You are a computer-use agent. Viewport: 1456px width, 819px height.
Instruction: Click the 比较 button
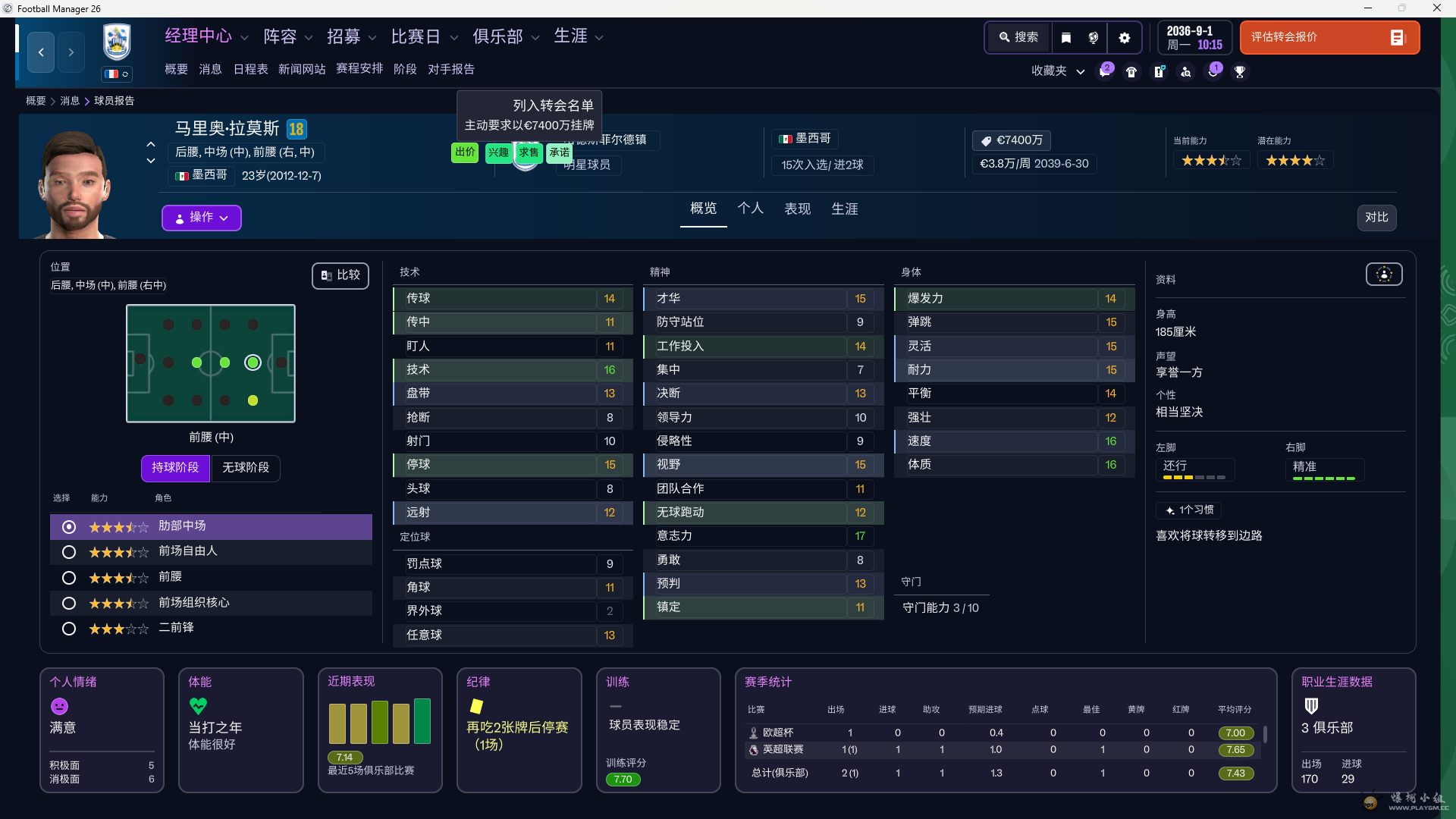coord(340,275)
